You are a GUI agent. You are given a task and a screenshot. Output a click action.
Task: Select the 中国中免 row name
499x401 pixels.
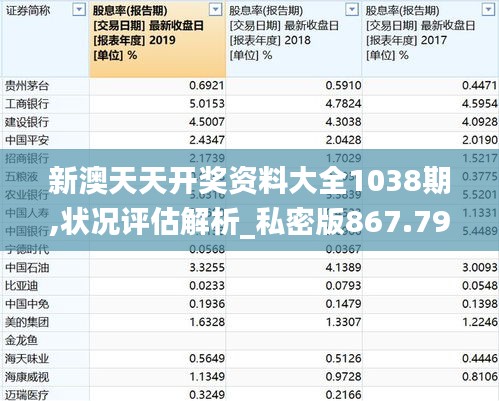[27, 304]
